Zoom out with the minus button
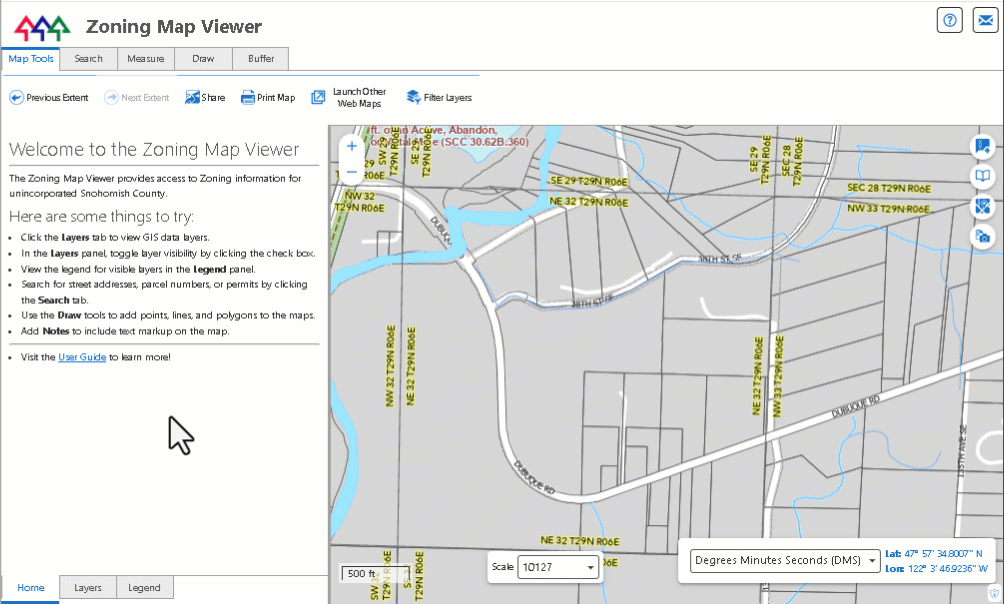The width and height of the screenshot is (1004, 604). tap(352, 172)
